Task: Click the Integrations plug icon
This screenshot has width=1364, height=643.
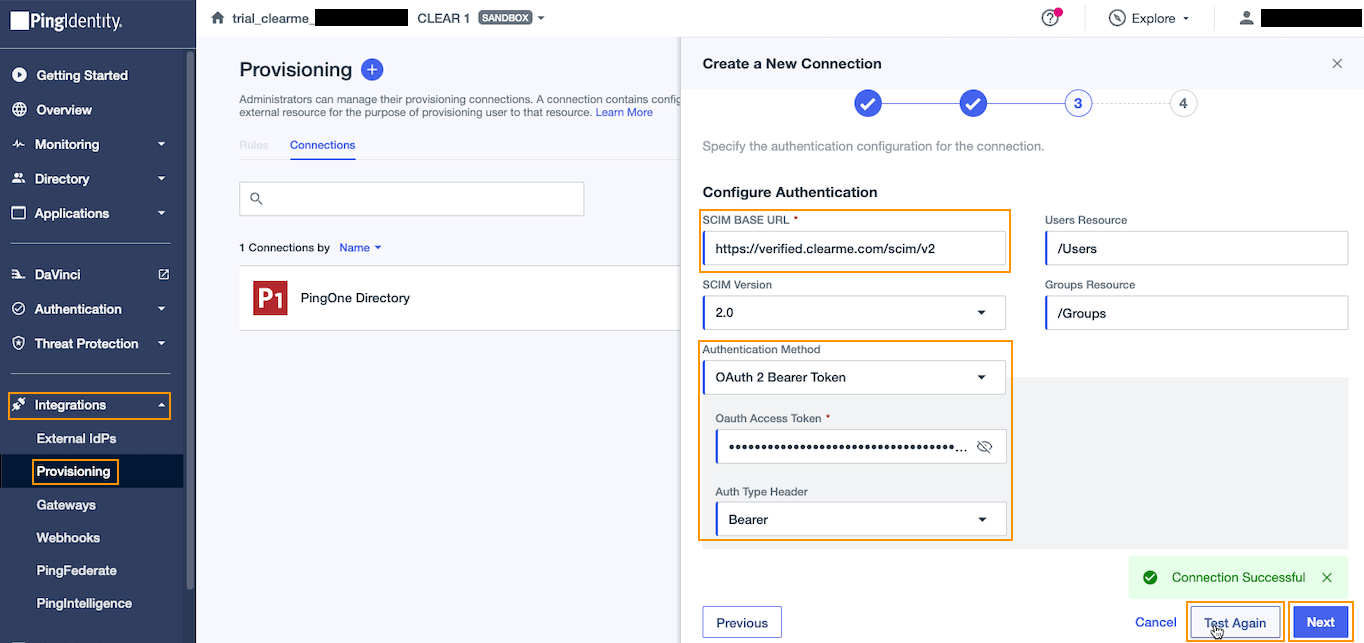Action: pyautogui.click(x=18, y=405)
